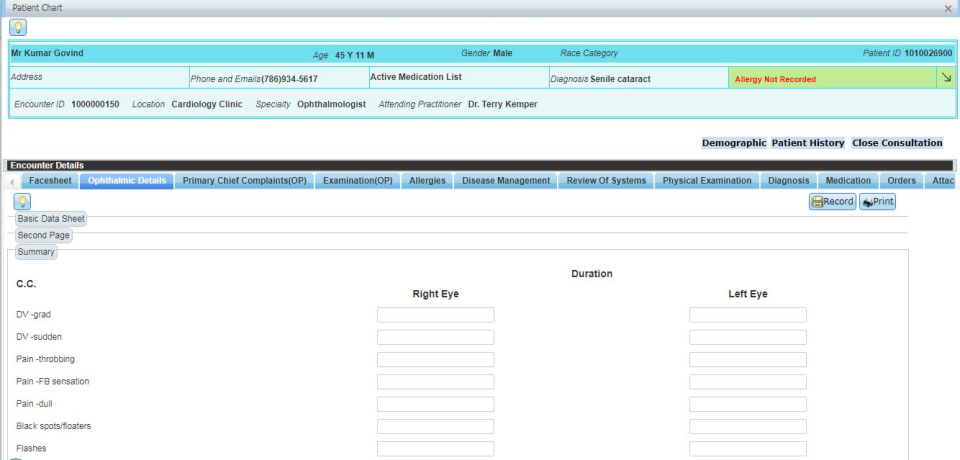Viewport: 960px width, 460px height.
Task: Expand the Basic Data Sheet section
Action: (x=51, y=219)
